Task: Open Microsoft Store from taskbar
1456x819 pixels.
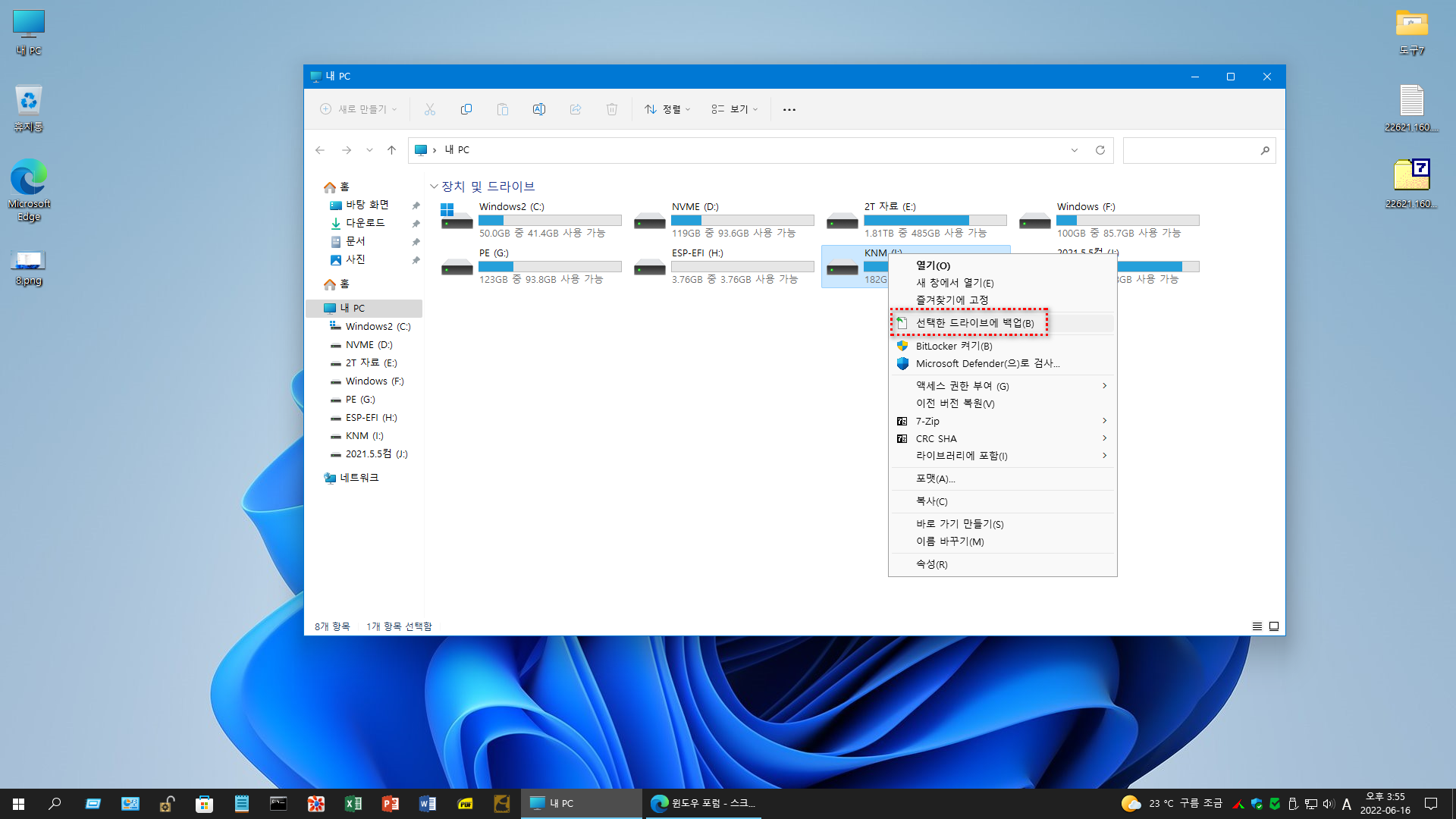Action: (204, 804)
